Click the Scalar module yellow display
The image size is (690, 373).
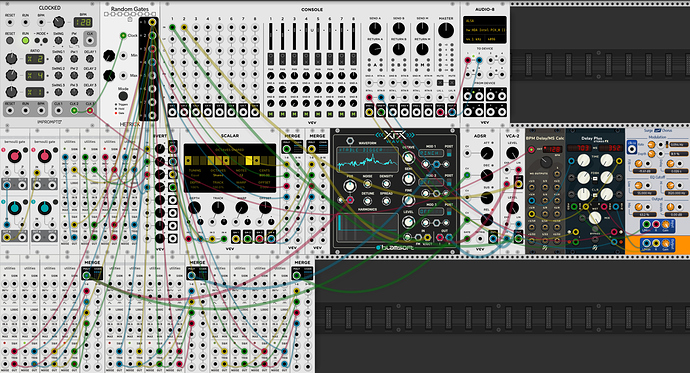point(230,168)
